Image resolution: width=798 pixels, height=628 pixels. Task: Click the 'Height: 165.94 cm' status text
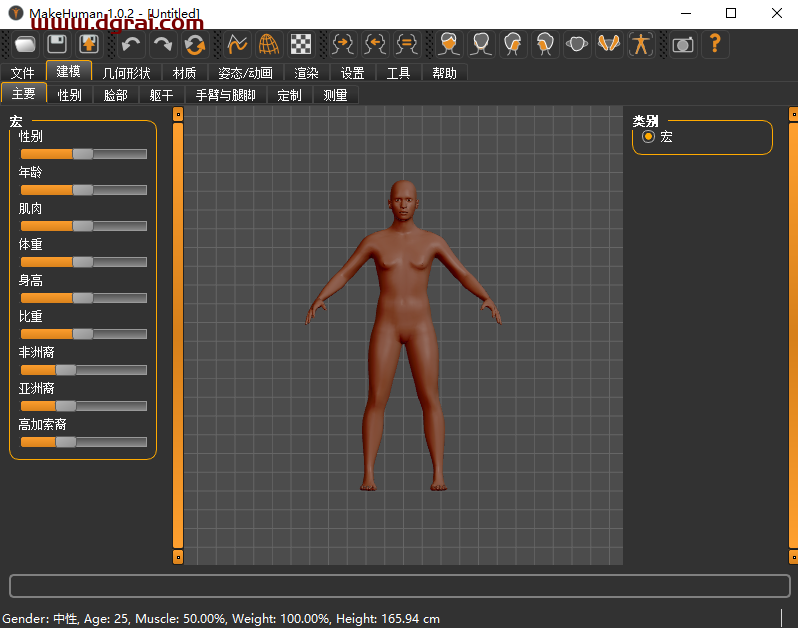tap(388, 619)
